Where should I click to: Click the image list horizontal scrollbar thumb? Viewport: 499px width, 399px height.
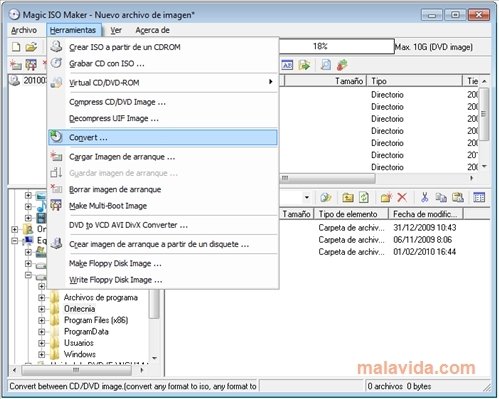[x=327, y=178]
